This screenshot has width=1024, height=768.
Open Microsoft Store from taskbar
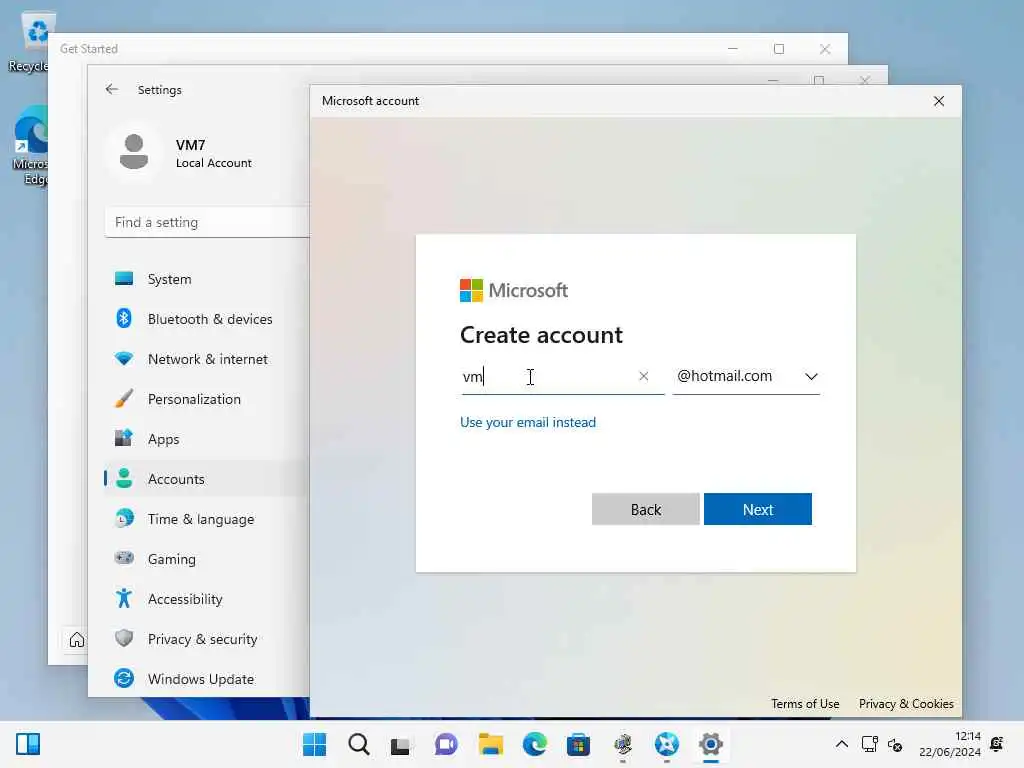(x=579, y=744)
